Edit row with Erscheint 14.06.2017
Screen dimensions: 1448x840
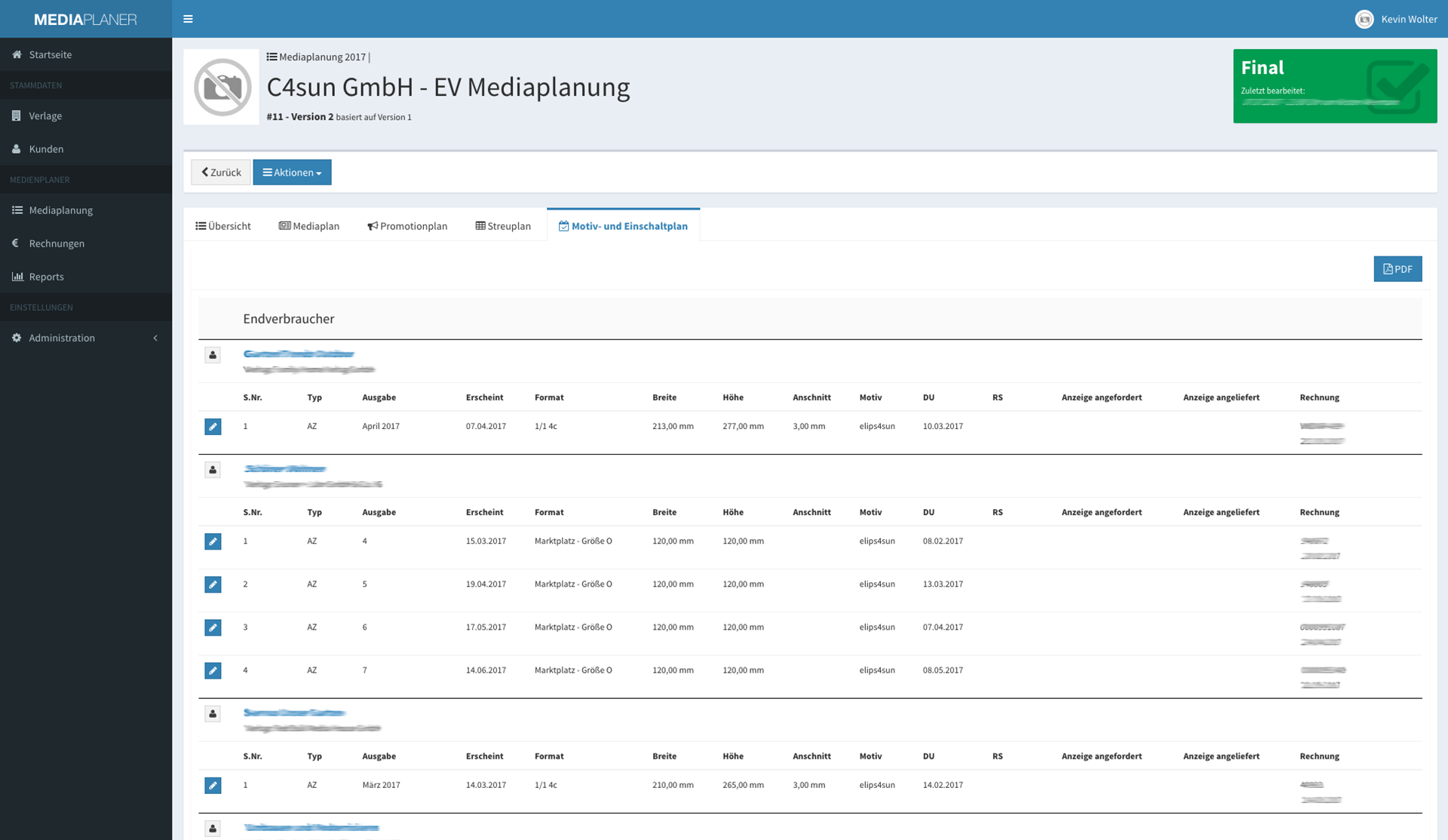point(213,670)
